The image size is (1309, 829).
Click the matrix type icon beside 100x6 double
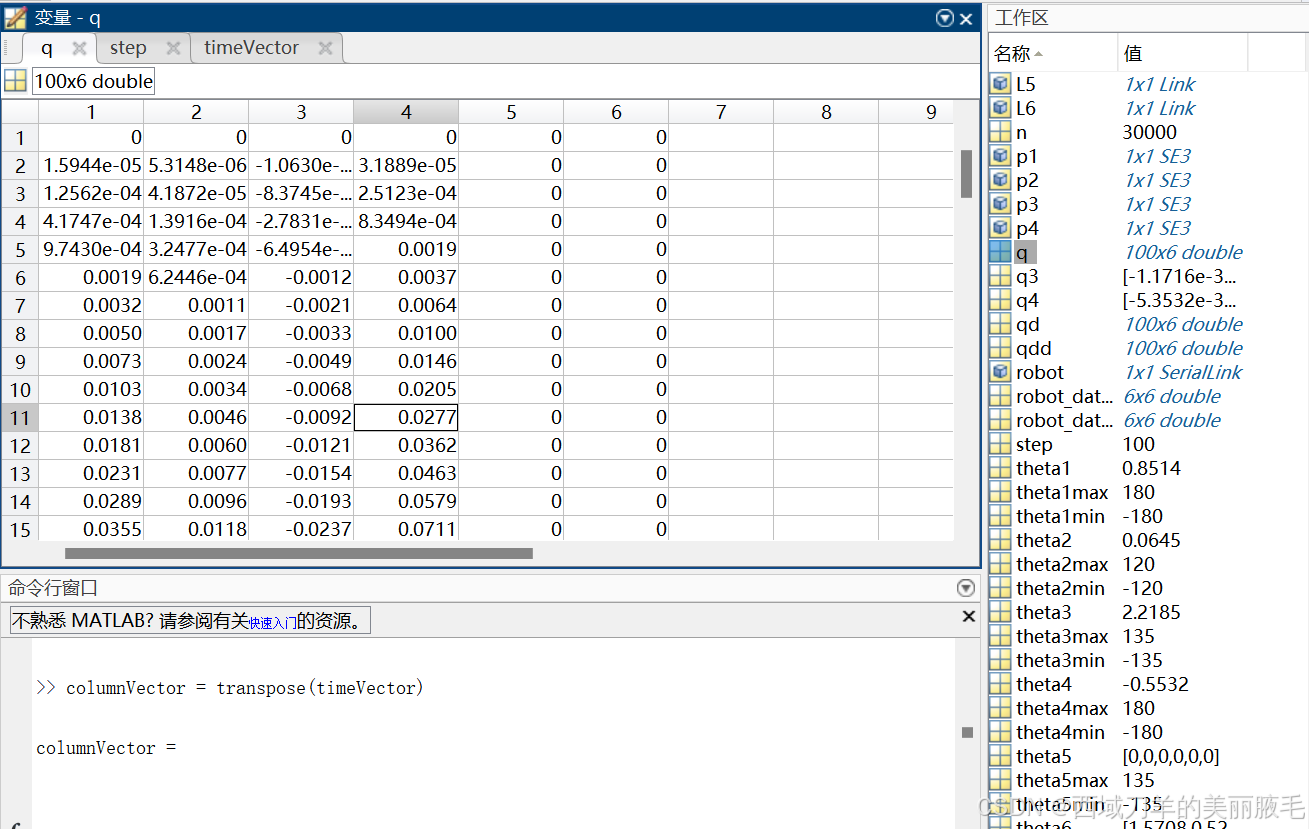click(x=15, y=81)
